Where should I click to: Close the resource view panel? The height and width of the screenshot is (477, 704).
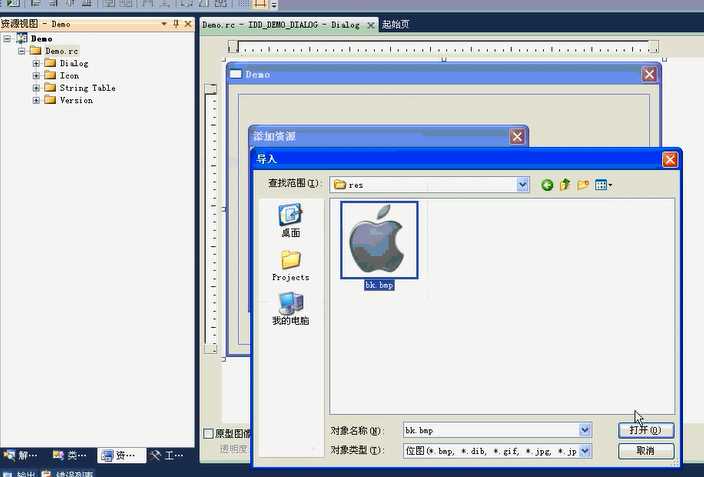coord(188,24)
